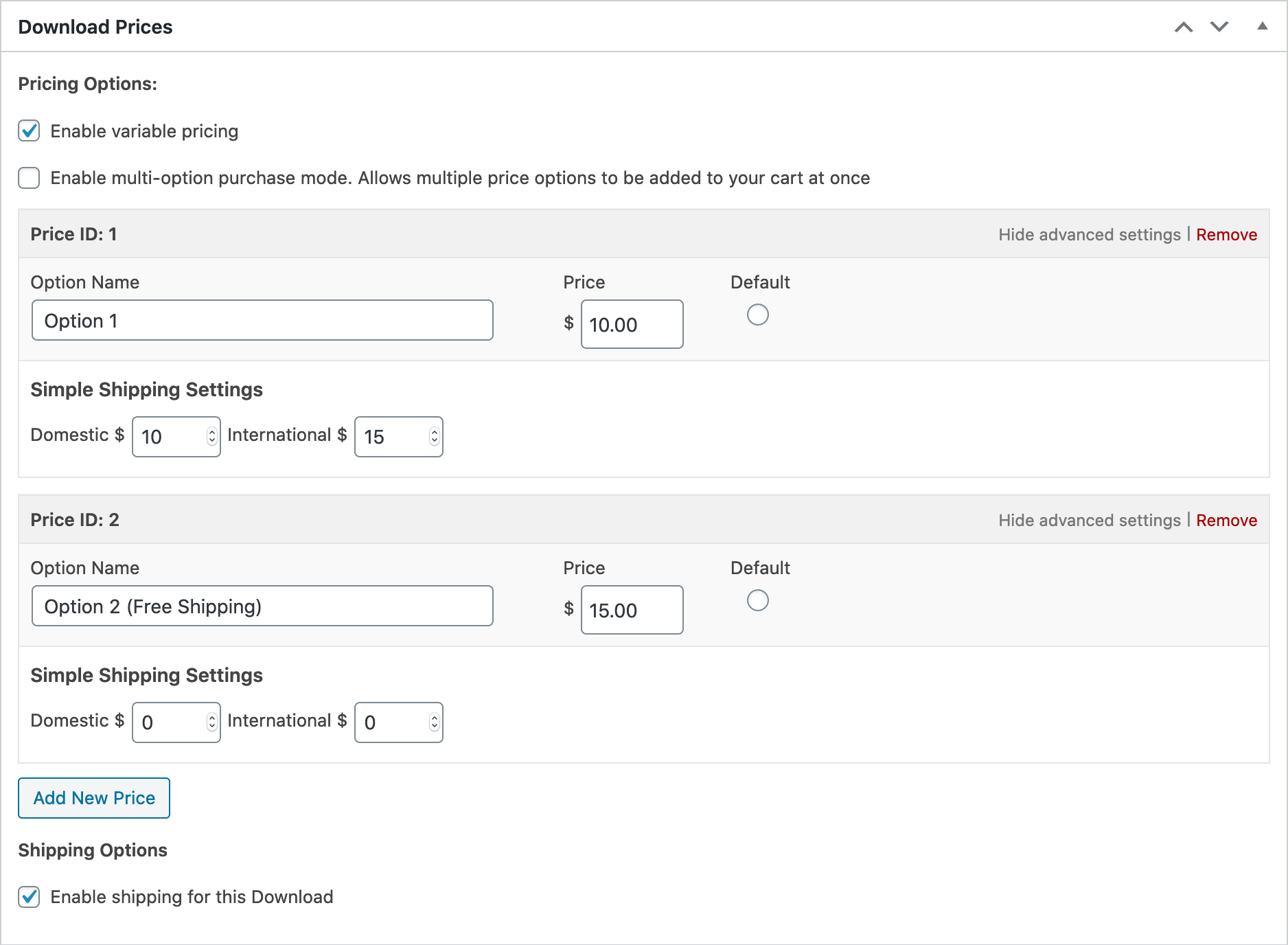Remove Price ID 2
Screen dimensions: 1288x945
pyautogui.click(x=1226, y=521)
